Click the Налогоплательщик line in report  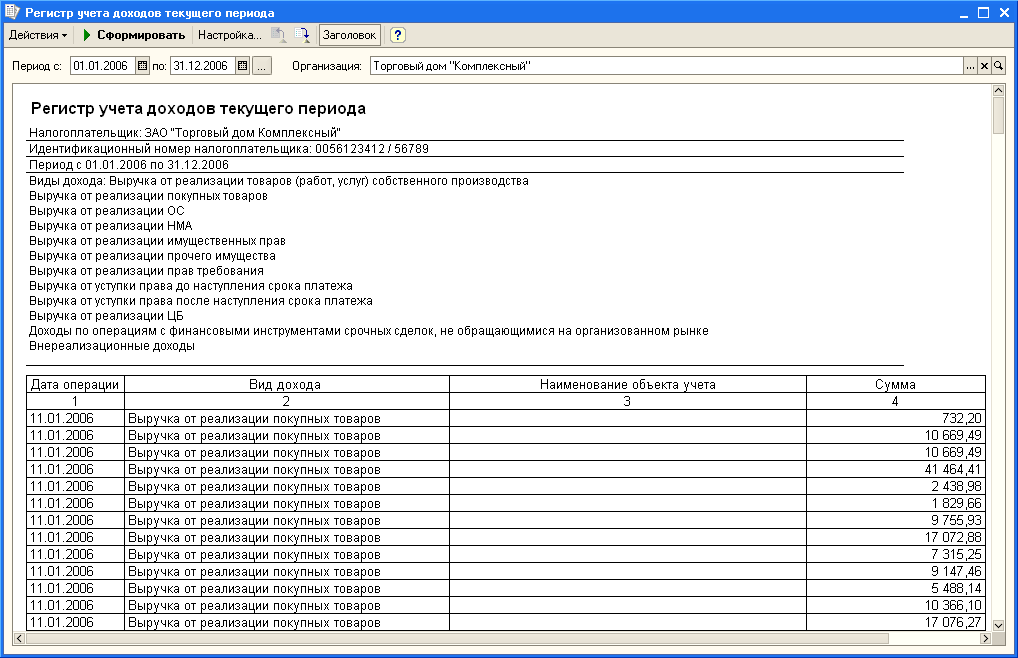[184, 132]
